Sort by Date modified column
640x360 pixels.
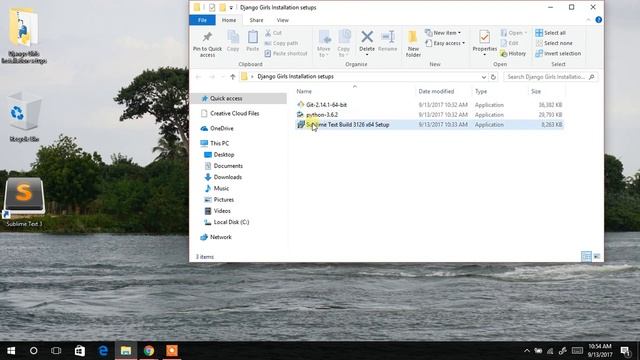coord(436,91)
